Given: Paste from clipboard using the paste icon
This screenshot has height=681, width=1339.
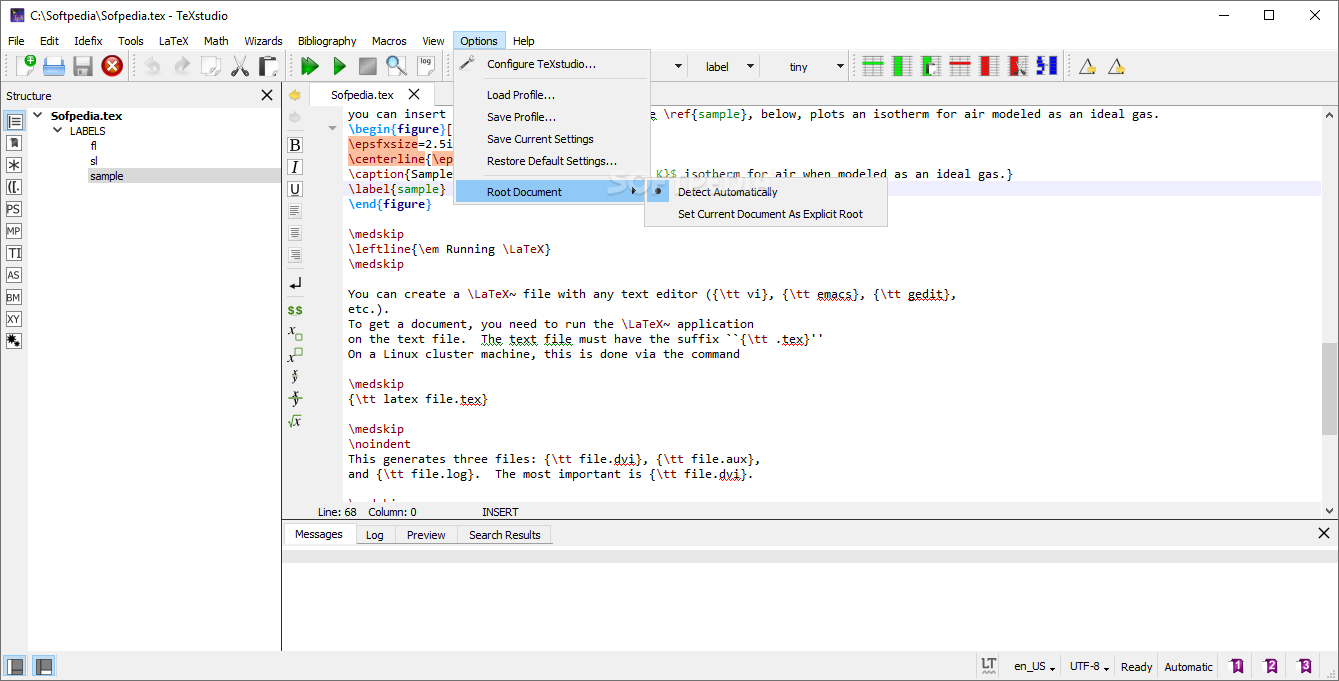Looking at the screenshot, I should pos(268,66).
